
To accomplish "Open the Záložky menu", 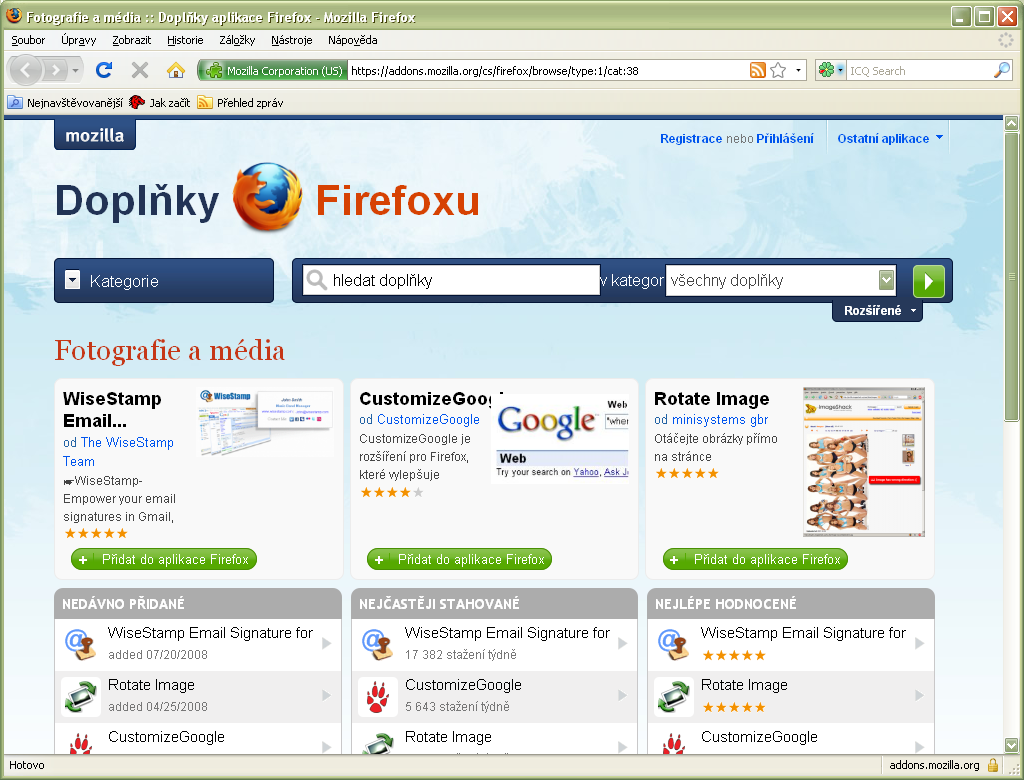I will coord(237,40).
